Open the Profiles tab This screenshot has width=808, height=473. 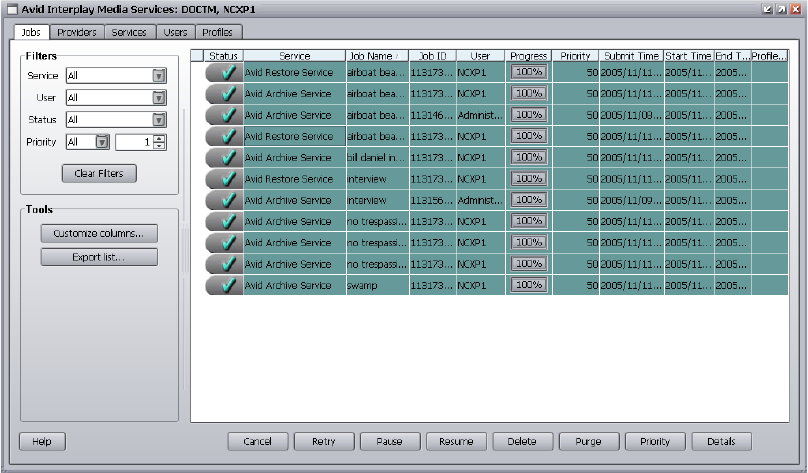(x=217, y=32)
